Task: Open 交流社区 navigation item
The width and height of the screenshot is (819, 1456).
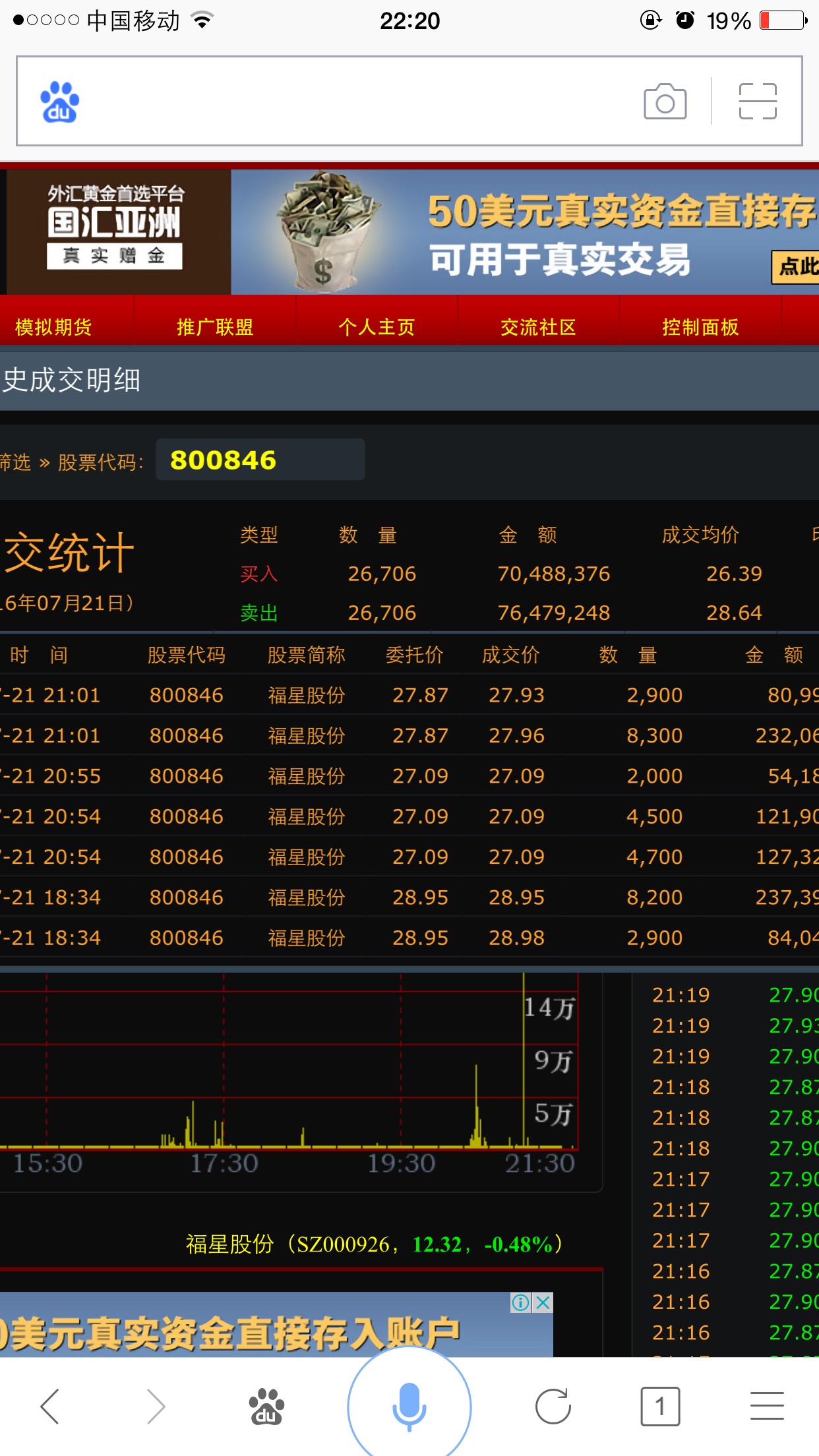Action: 538,327
